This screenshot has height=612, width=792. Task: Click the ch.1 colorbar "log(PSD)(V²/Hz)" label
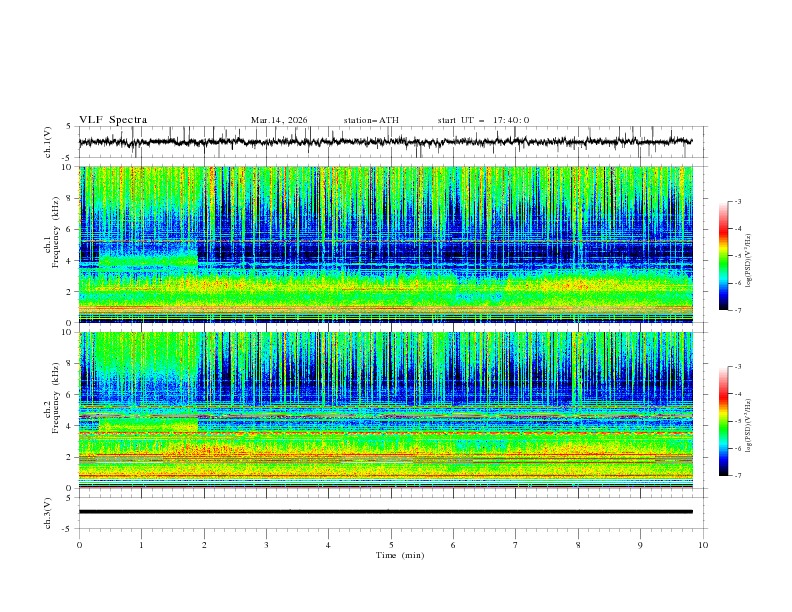[x=748, y=260]
